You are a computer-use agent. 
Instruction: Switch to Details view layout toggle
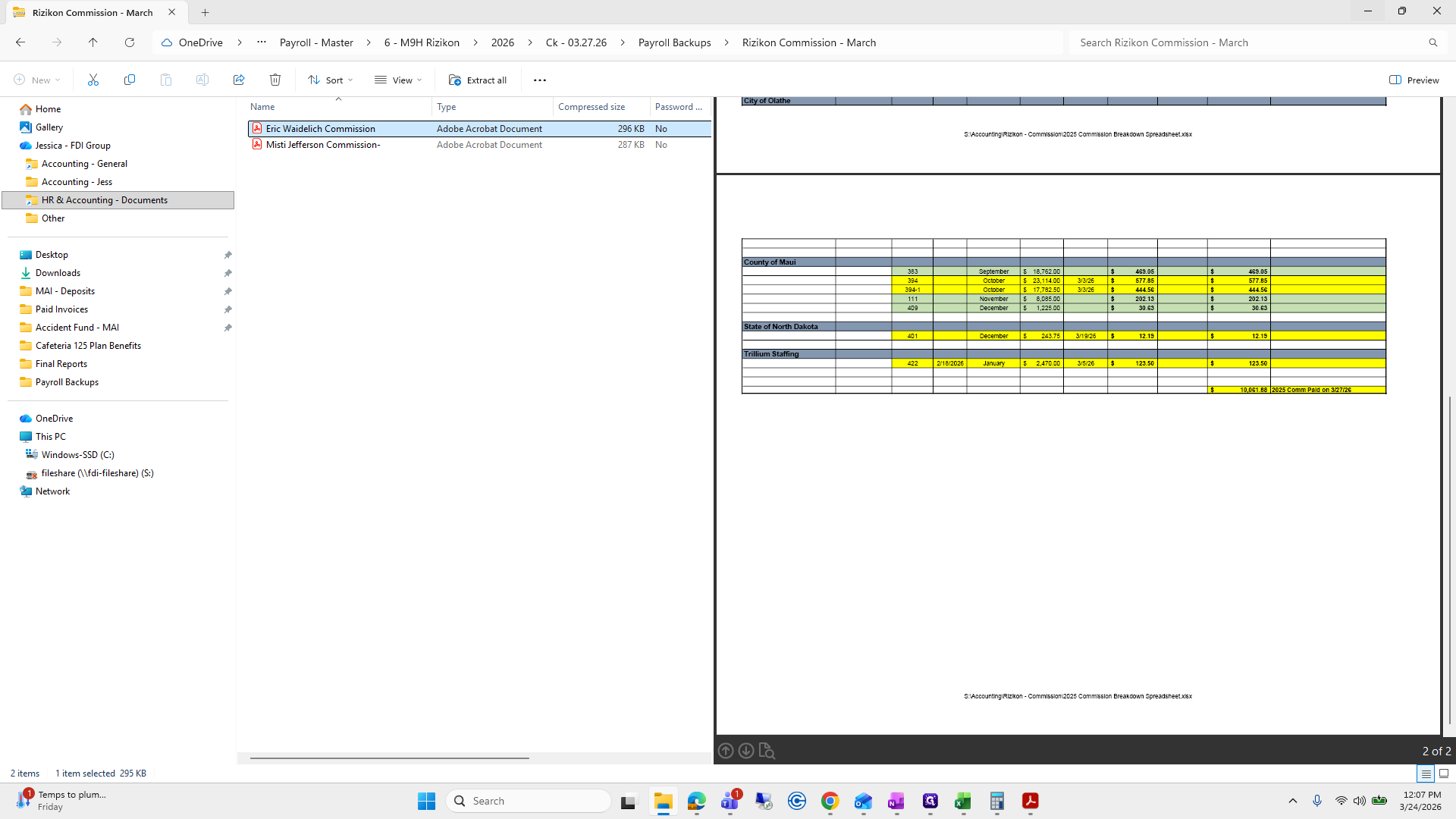tap(1426, 773)
